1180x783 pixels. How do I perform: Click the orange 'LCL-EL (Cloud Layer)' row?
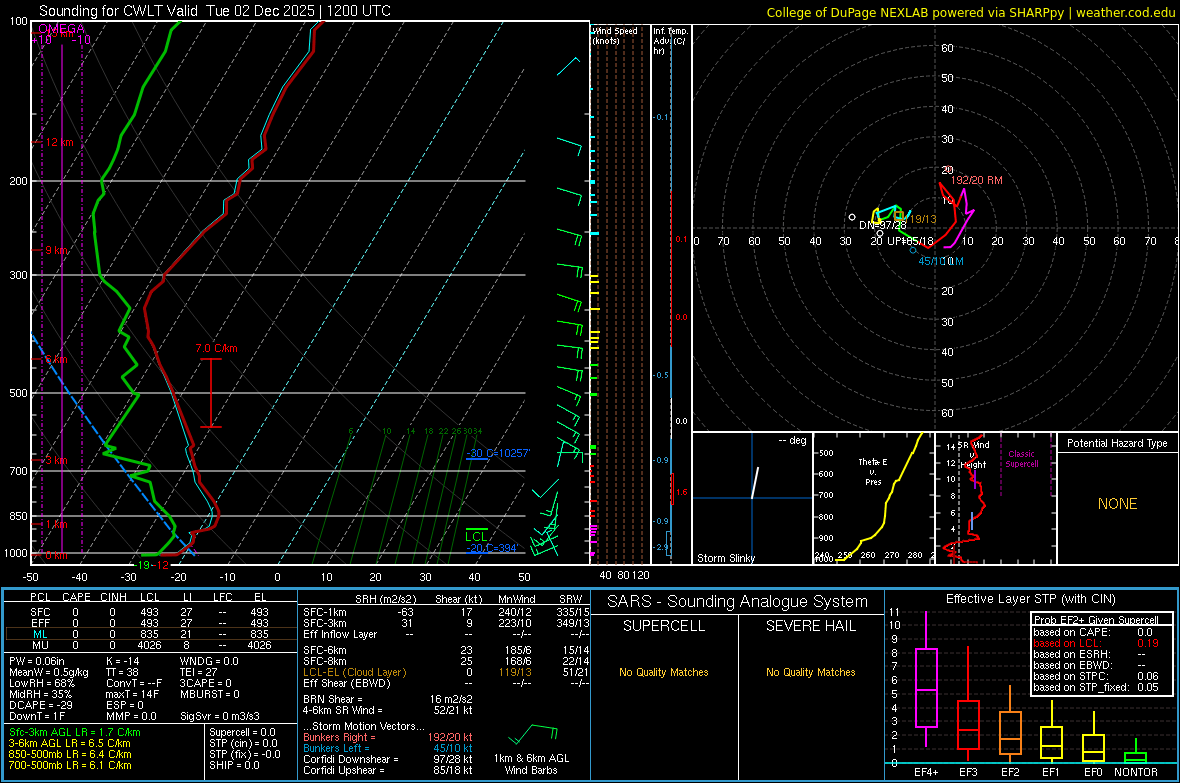(446, 672)
